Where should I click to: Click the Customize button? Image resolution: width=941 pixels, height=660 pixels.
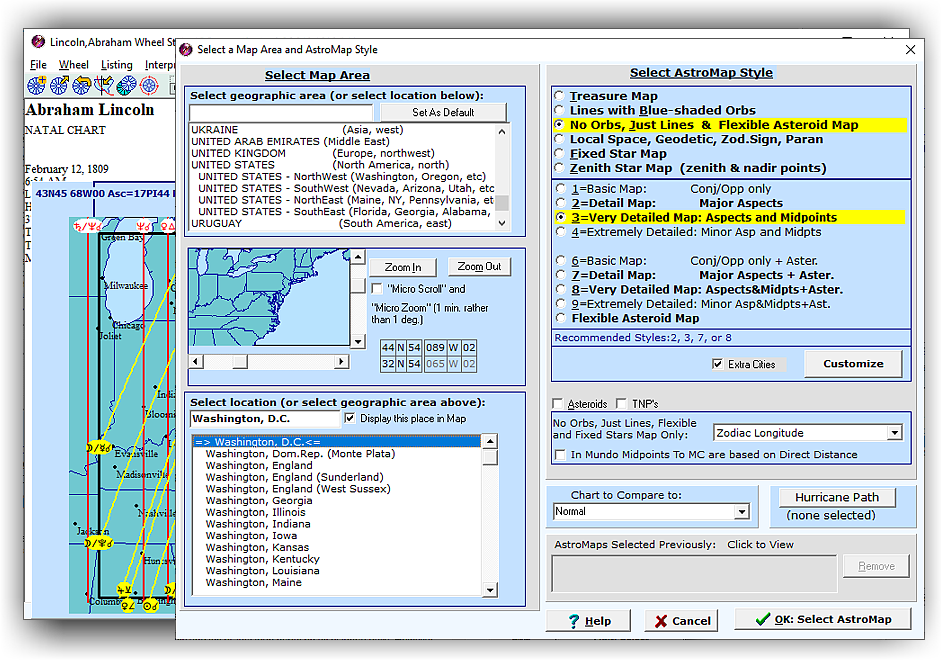[853, 364]
